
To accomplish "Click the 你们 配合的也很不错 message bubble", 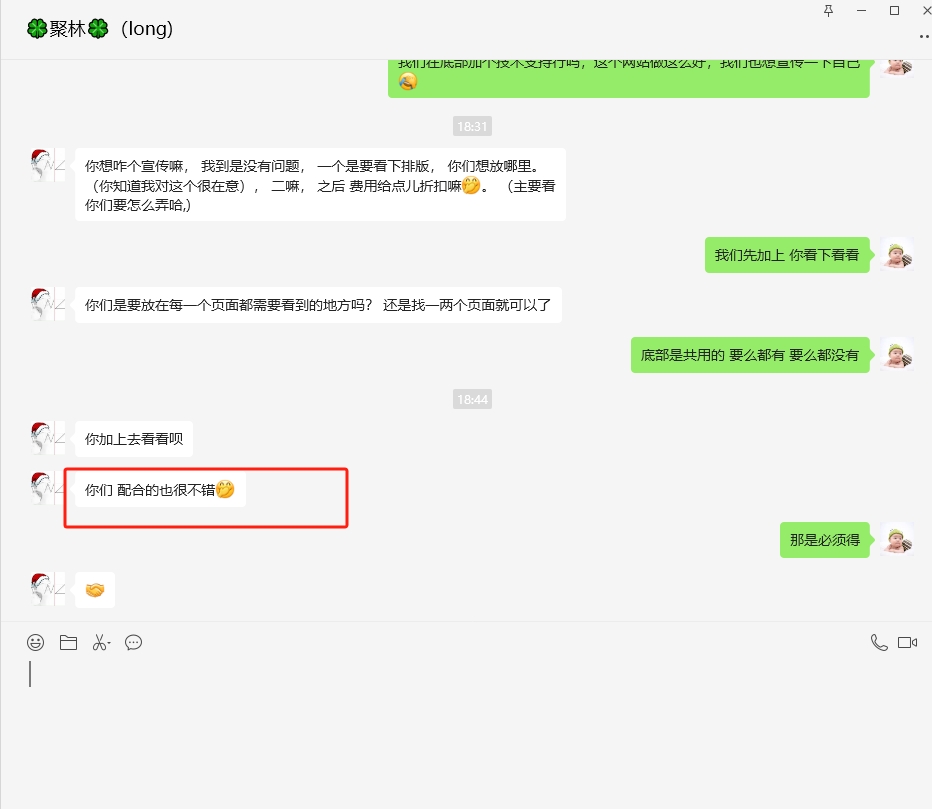I will (x=160, y=489).
